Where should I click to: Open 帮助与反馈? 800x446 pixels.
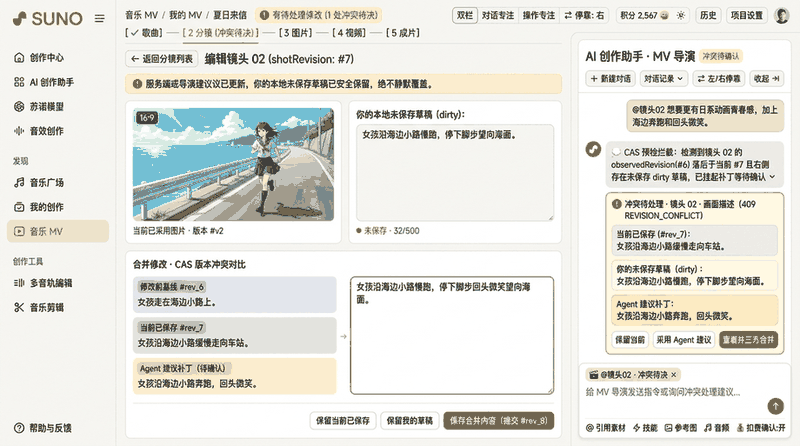coord(43,428)
